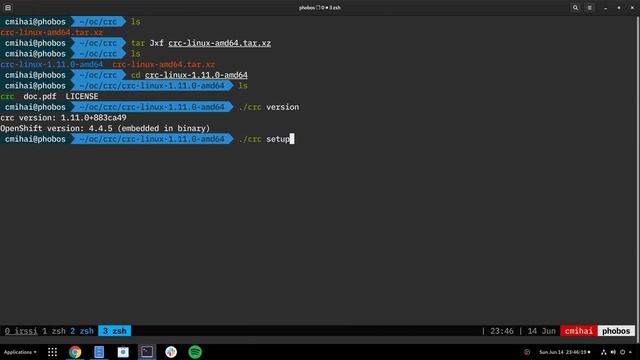Open the blue files app in taskbar

point(99,352)
